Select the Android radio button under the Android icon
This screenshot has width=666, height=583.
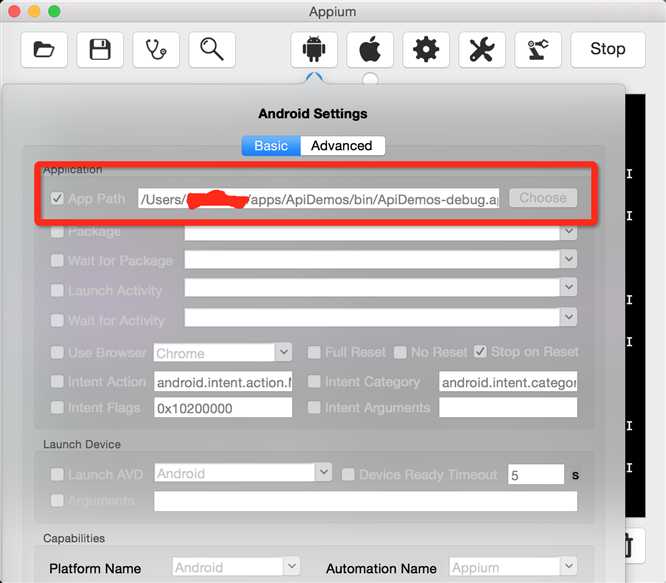tap(314, 78)
